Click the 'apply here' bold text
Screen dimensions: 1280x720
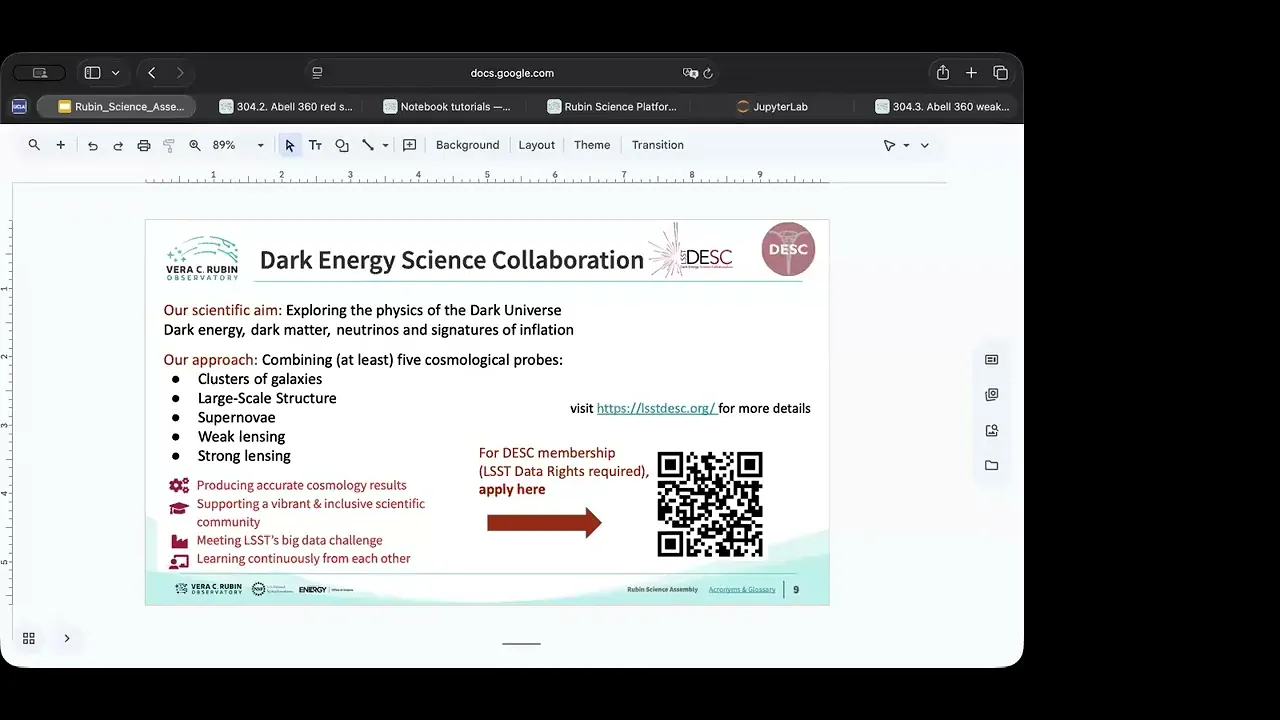[x=512, y=489]
